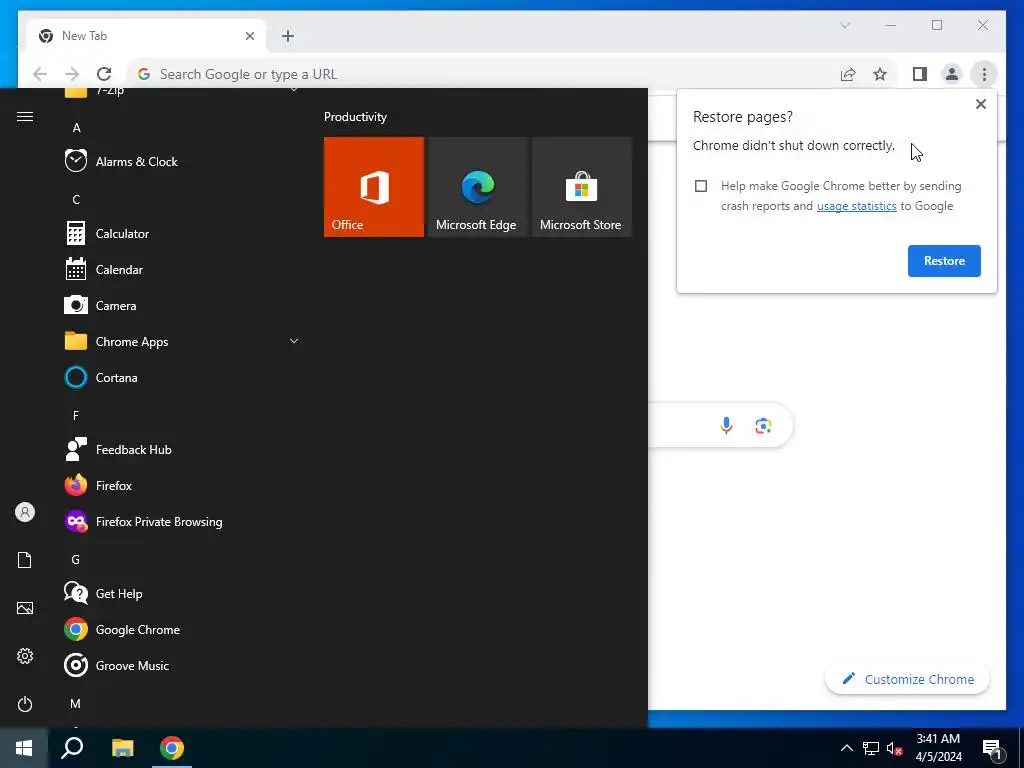This screenshot has height=768, width=1024.
Task: Expand the Chrome Apps folder
Action: 184,341
